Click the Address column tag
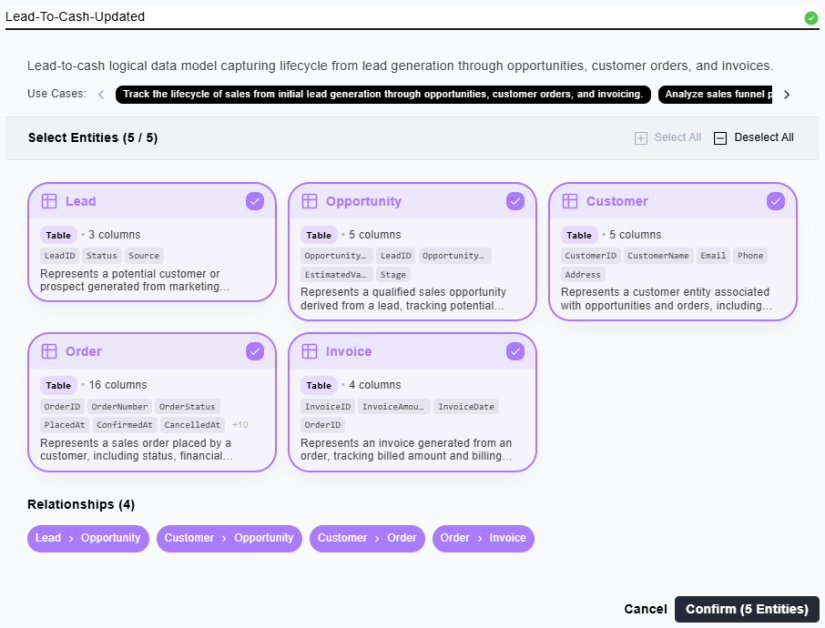 [x=582, y=275]
